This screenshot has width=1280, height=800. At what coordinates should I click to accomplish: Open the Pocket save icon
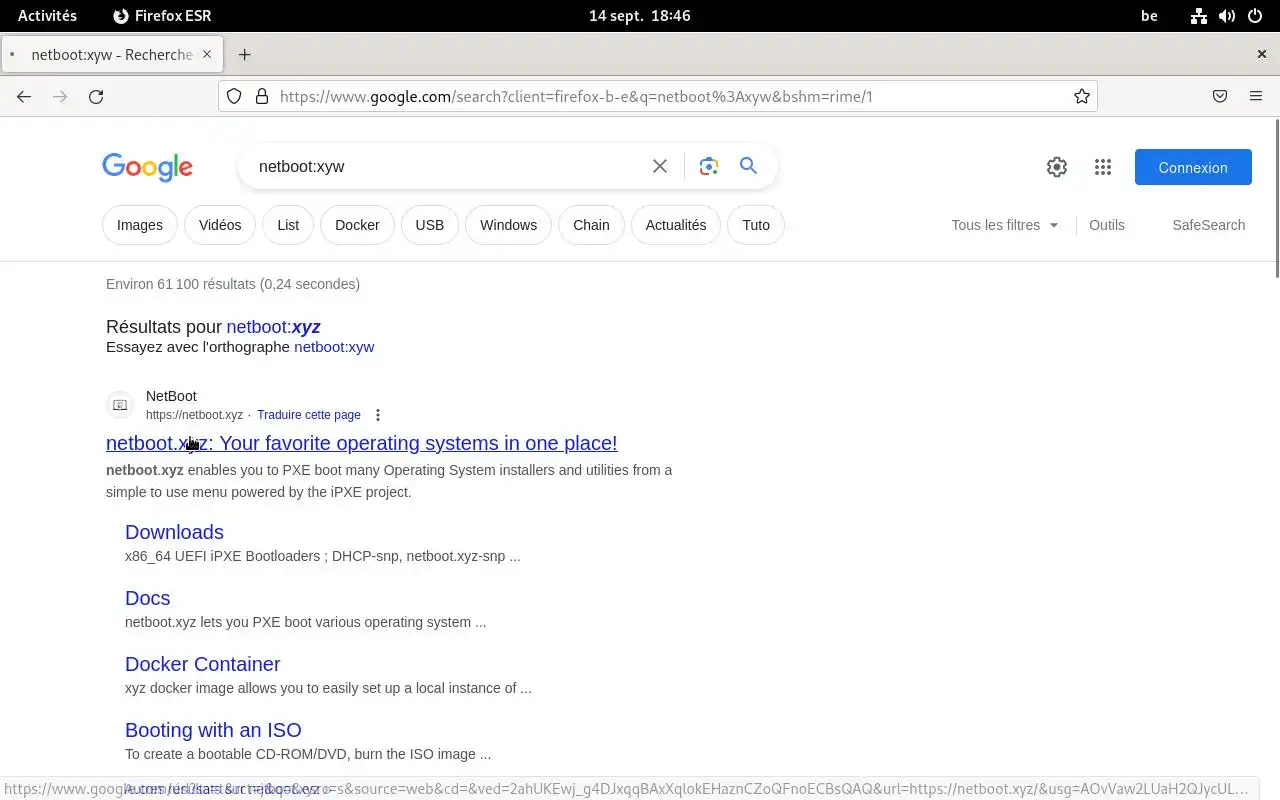(1220, 97)
